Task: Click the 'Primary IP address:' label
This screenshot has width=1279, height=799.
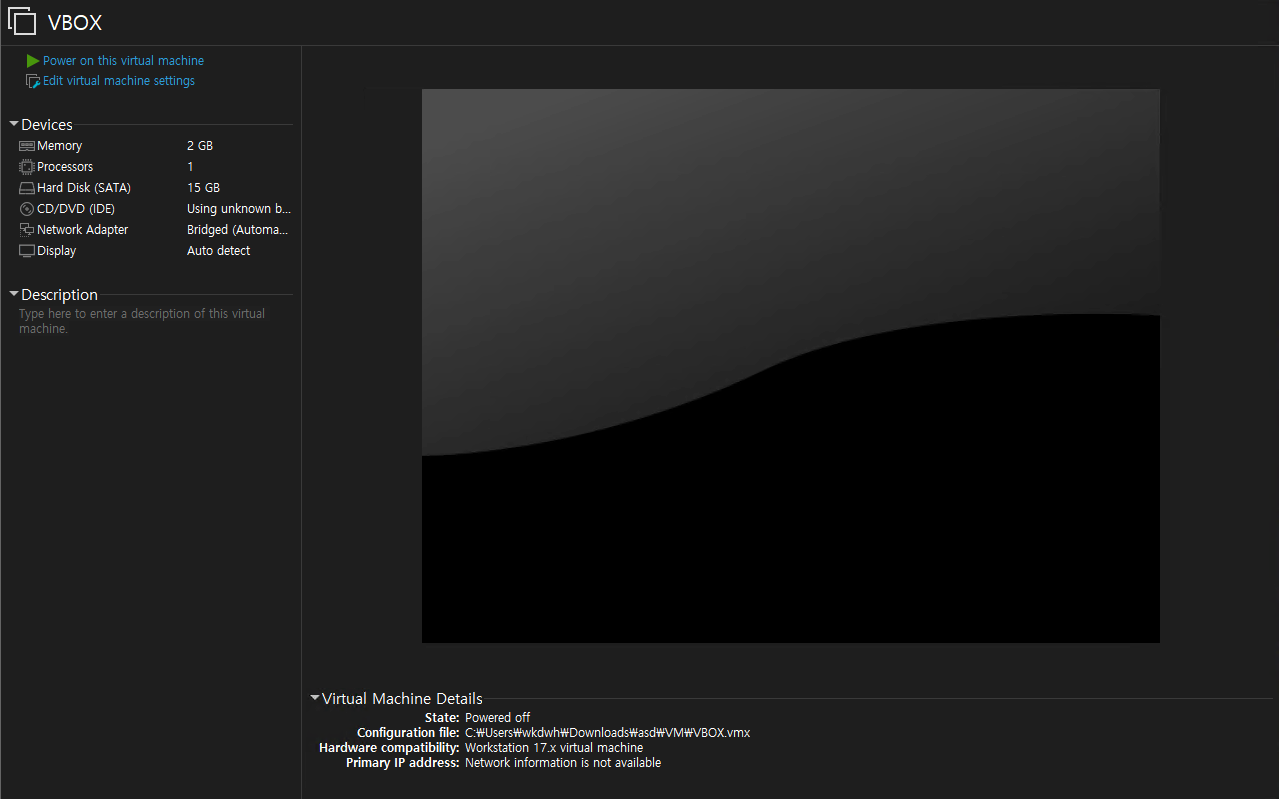Action: point(402,763)
